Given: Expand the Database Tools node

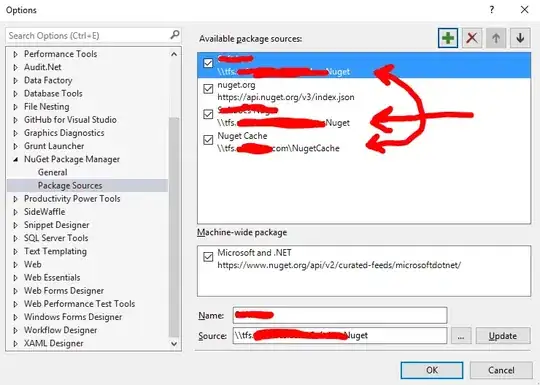Looking at the screenshot, I should click(15, 94).
